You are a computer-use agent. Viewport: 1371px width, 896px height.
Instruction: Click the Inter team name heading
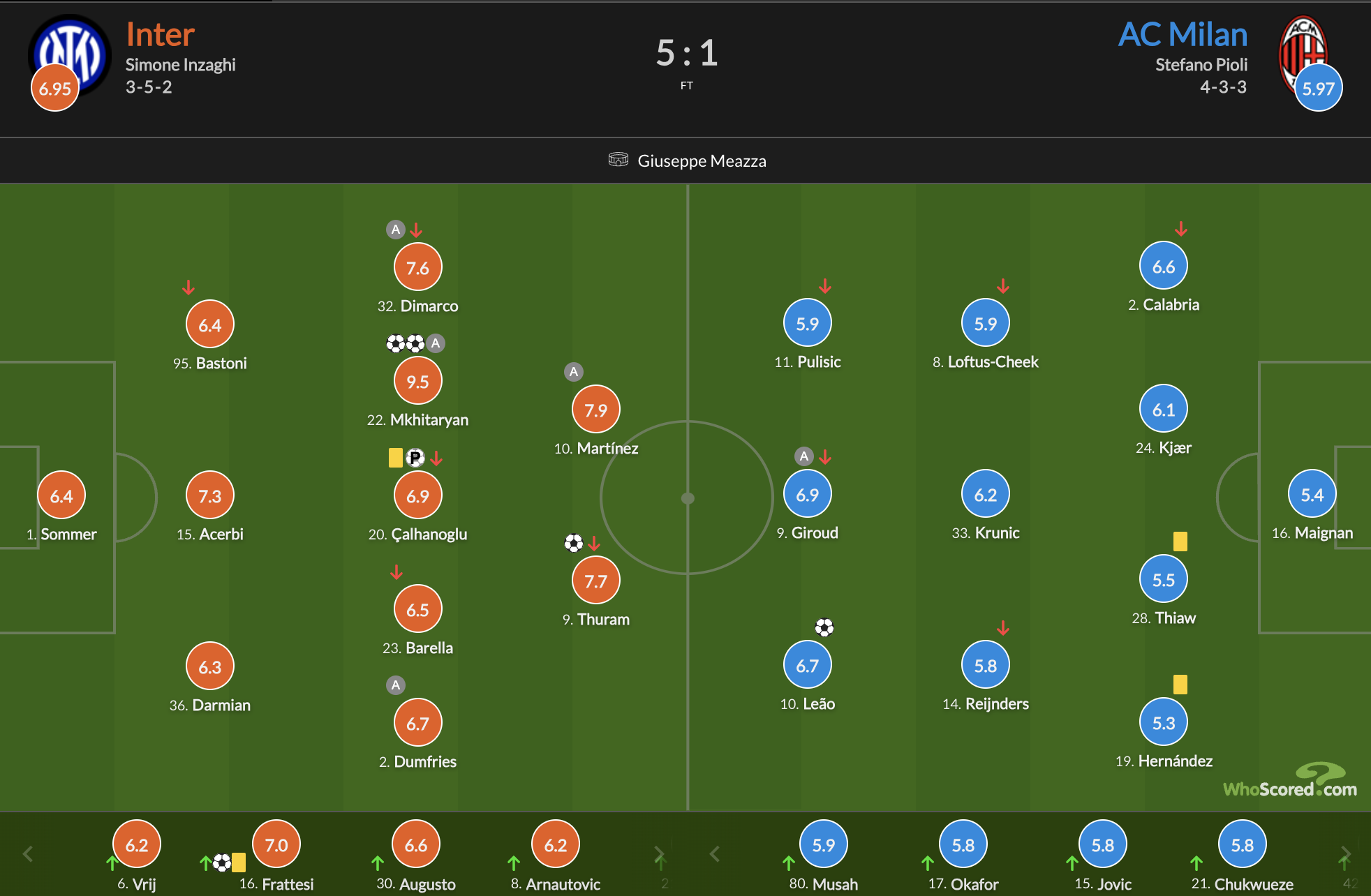(161, 34)
